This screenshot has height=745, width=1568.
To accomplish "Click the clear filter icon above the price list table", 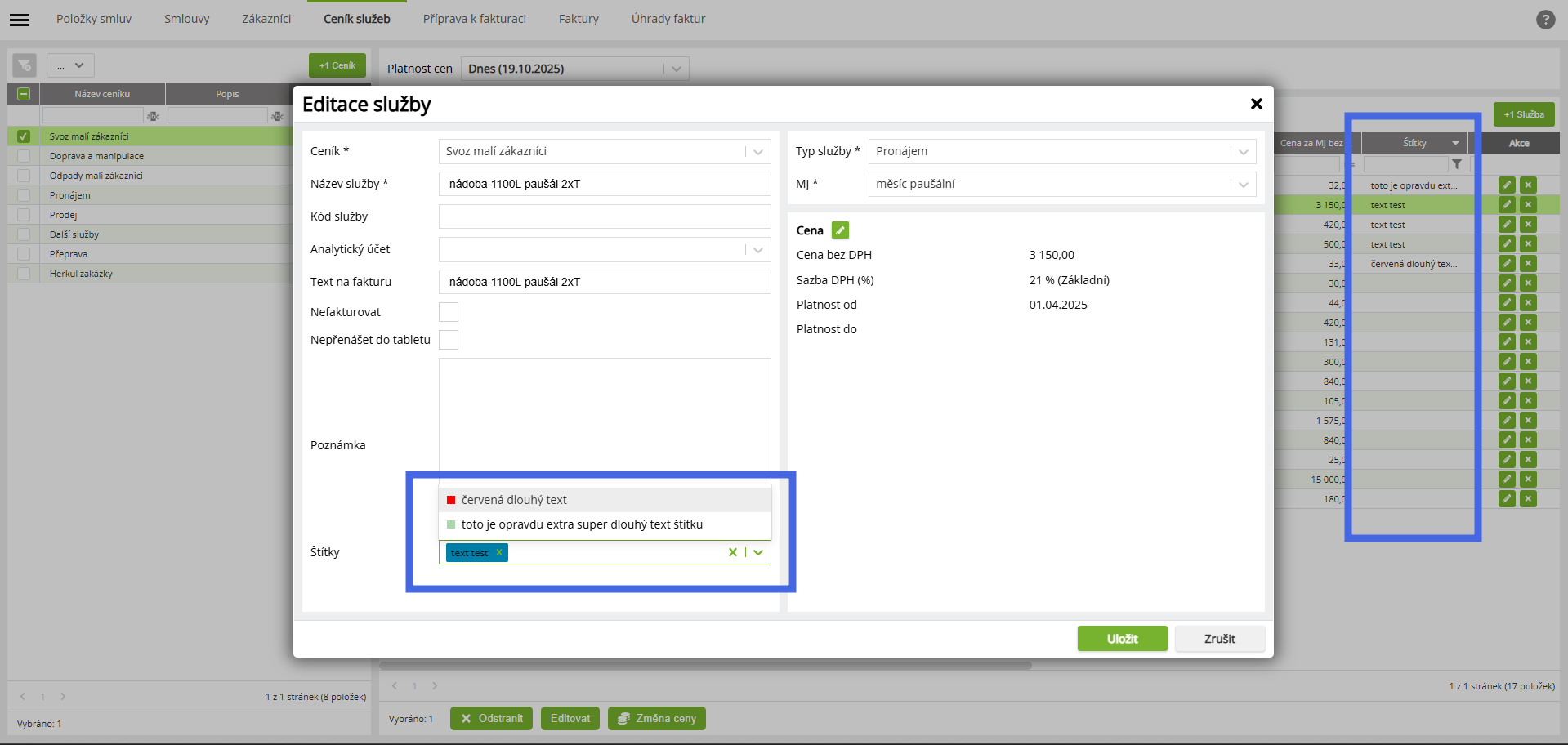I will [25, 65].
